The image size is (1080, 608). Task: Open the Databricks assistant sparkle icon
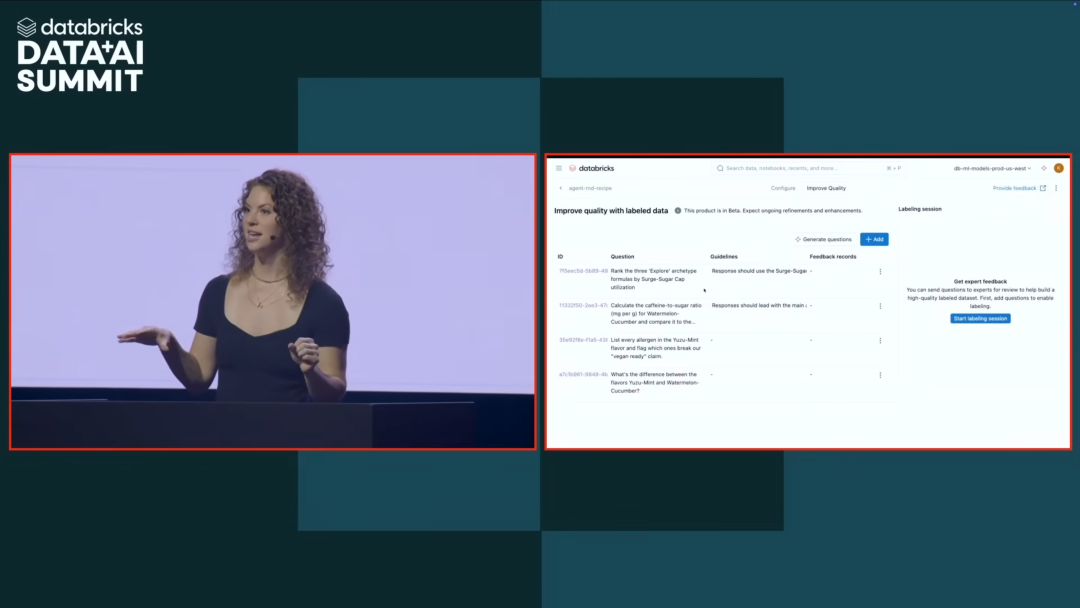point(1044,168)
